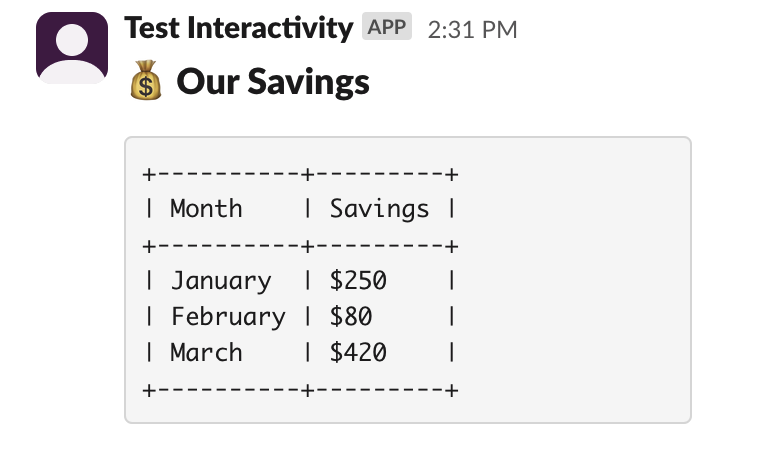Click the table's bottom border line

tap(300, 389)
